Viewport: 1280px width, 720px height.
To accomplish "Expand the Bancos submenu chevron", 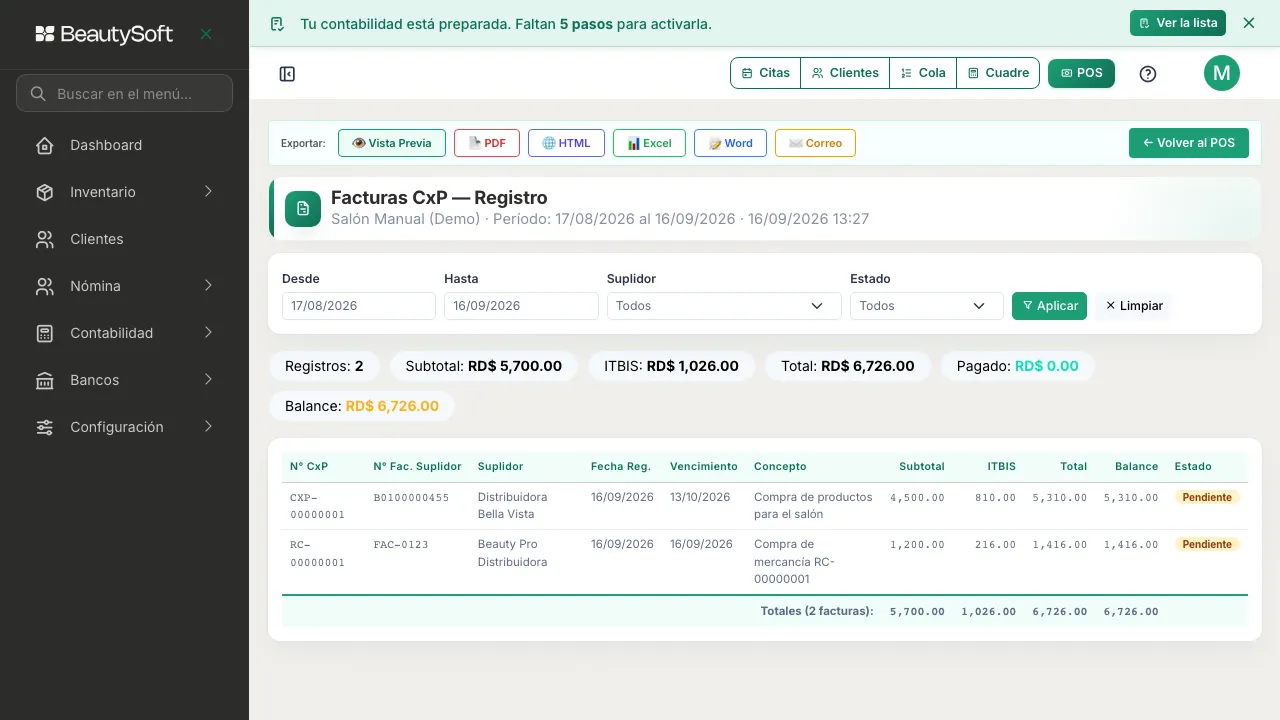I will click(208, 379).
